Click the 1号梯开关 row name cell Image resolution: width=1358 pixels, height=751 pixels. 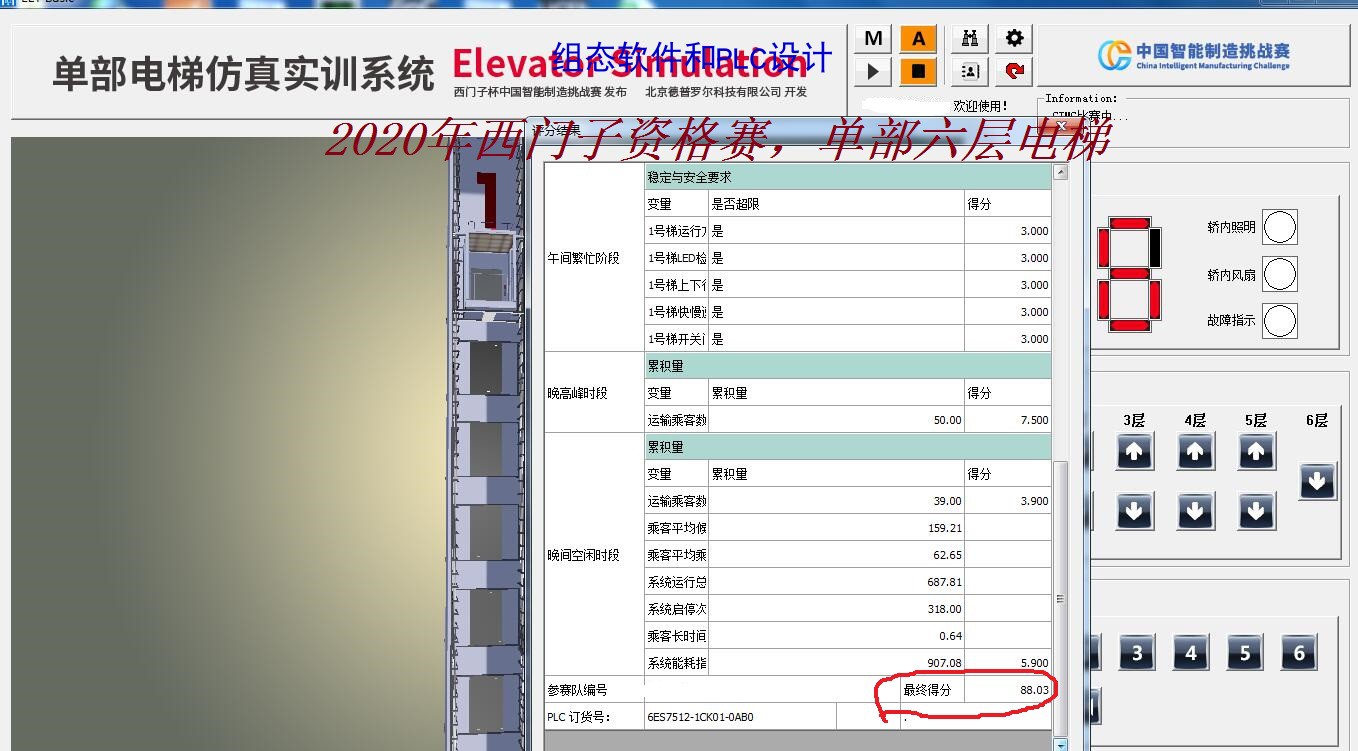pos(677,339)
